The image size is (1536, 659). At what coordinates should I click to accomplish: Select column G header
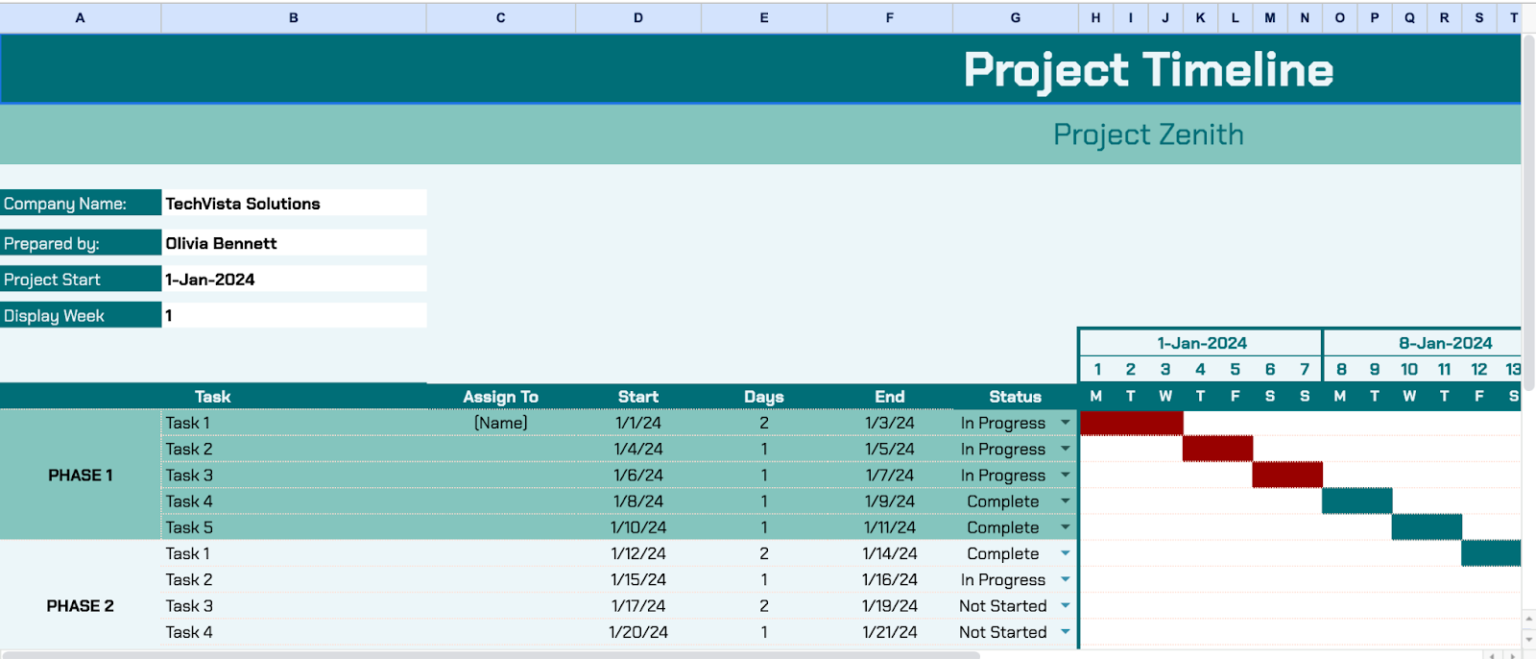click(1015, 17)
